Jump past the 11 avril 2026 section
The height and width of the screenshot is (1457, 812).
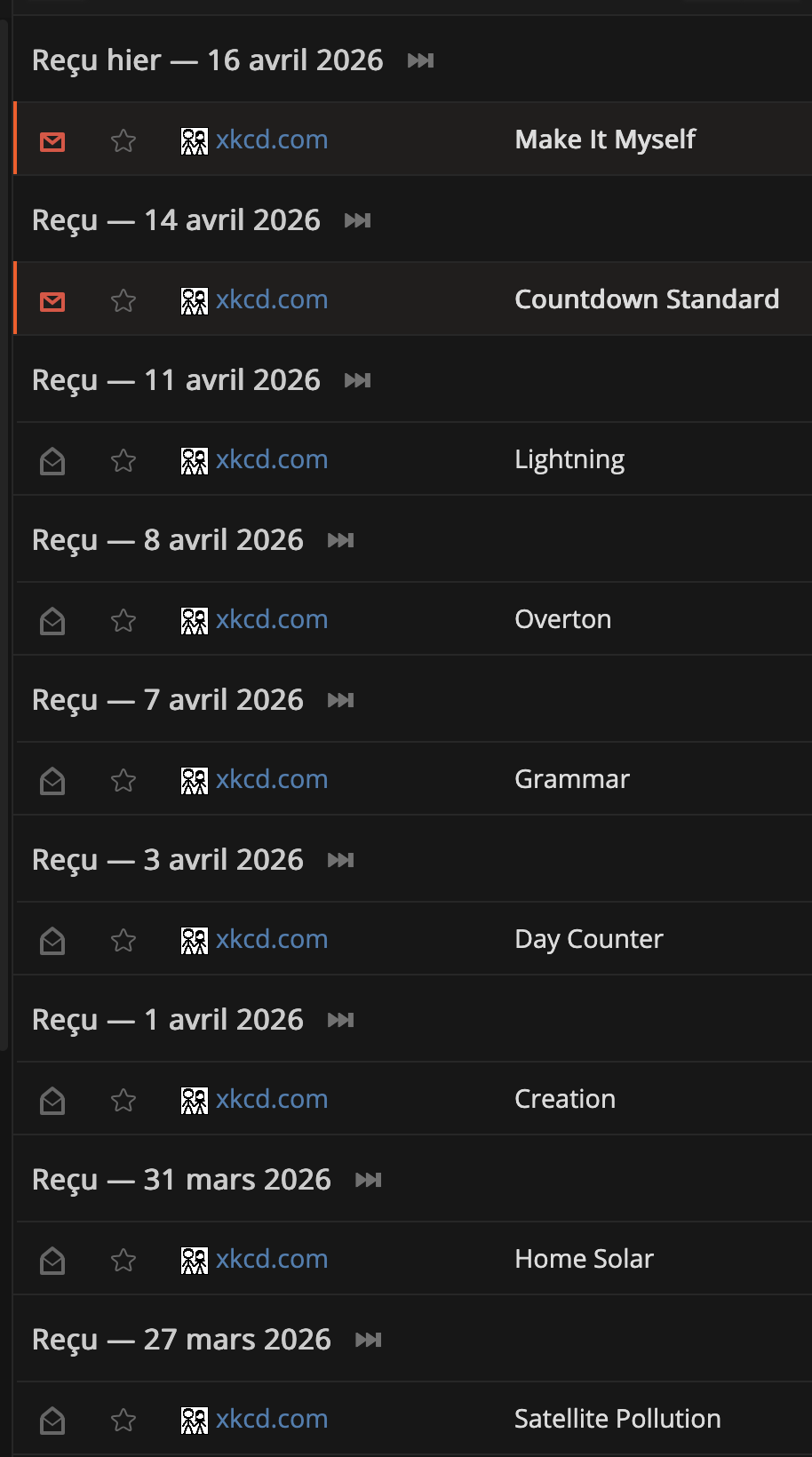(357, 380)
